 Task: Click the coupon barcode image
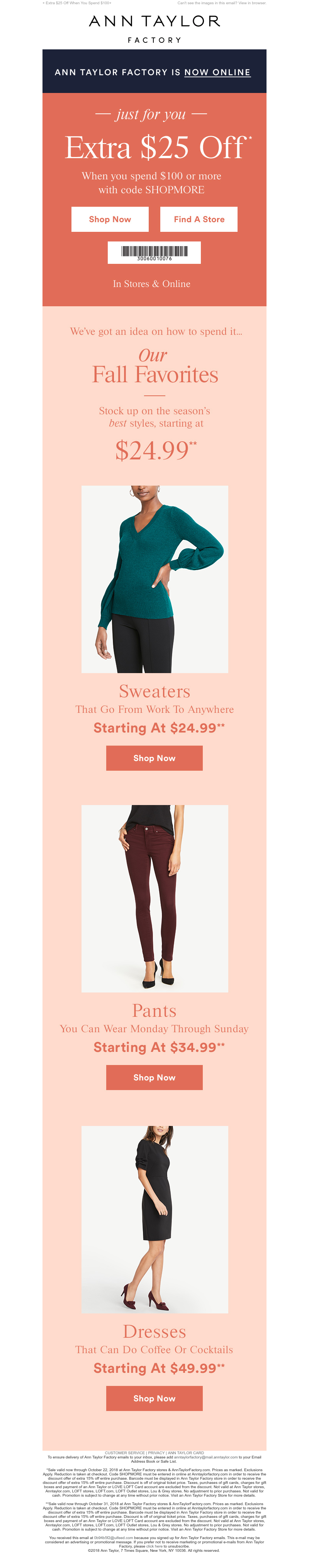point(154,253)
